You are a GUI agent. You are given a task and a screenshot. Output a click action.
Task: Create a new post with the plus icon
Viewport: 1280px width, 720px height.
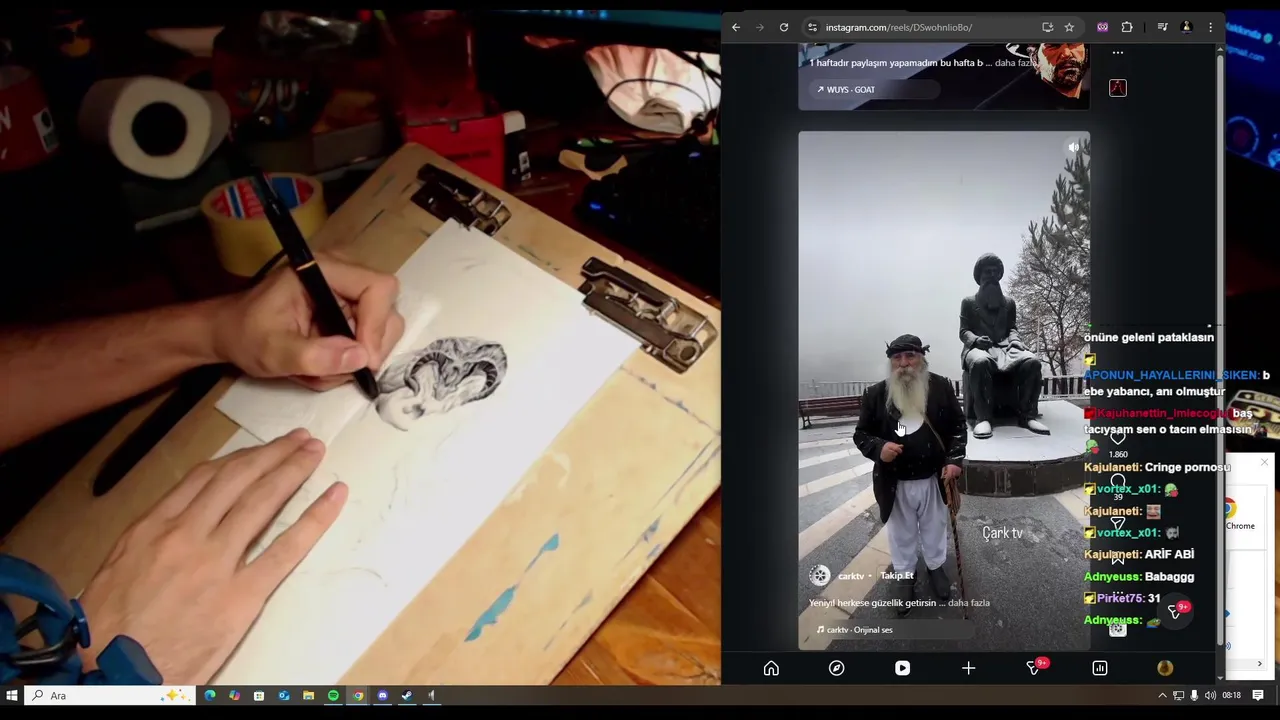[968, 668]
